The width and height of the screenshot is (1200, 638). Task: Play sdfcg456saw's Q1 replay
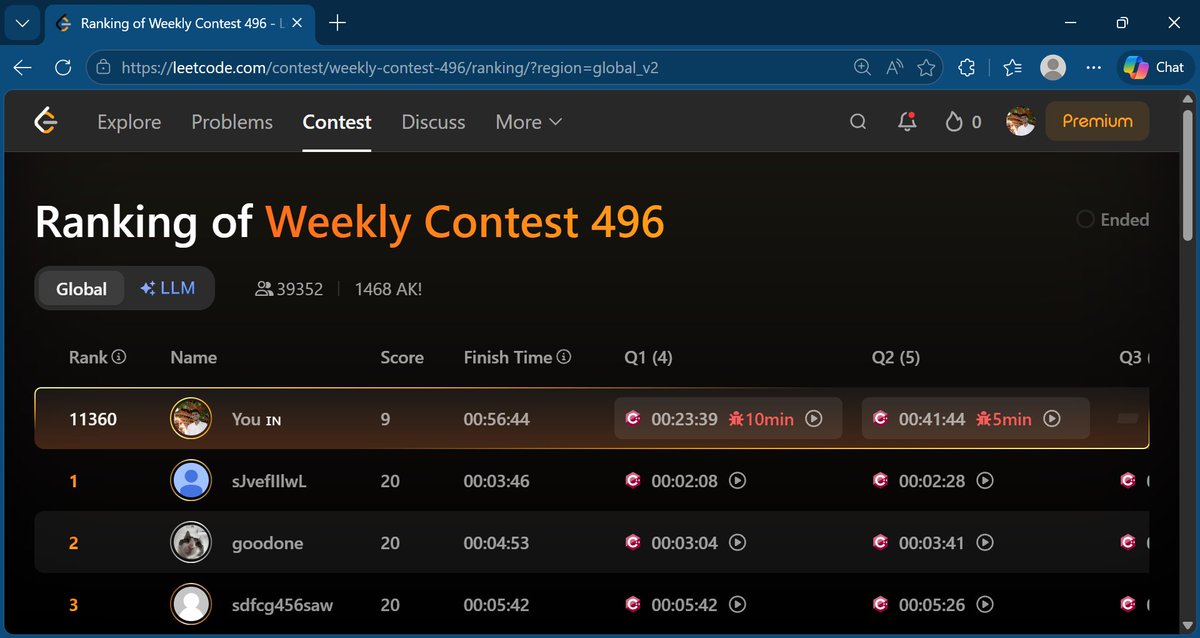[x=738, y=605]
